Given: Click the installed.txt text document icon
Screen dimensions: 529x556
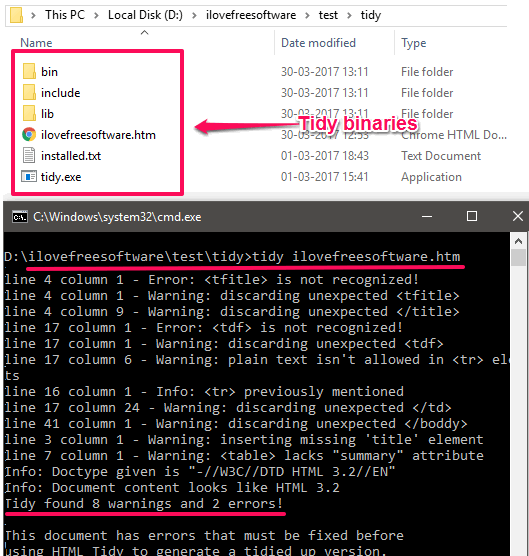Looking at the screenshot, I should point(29,155).
